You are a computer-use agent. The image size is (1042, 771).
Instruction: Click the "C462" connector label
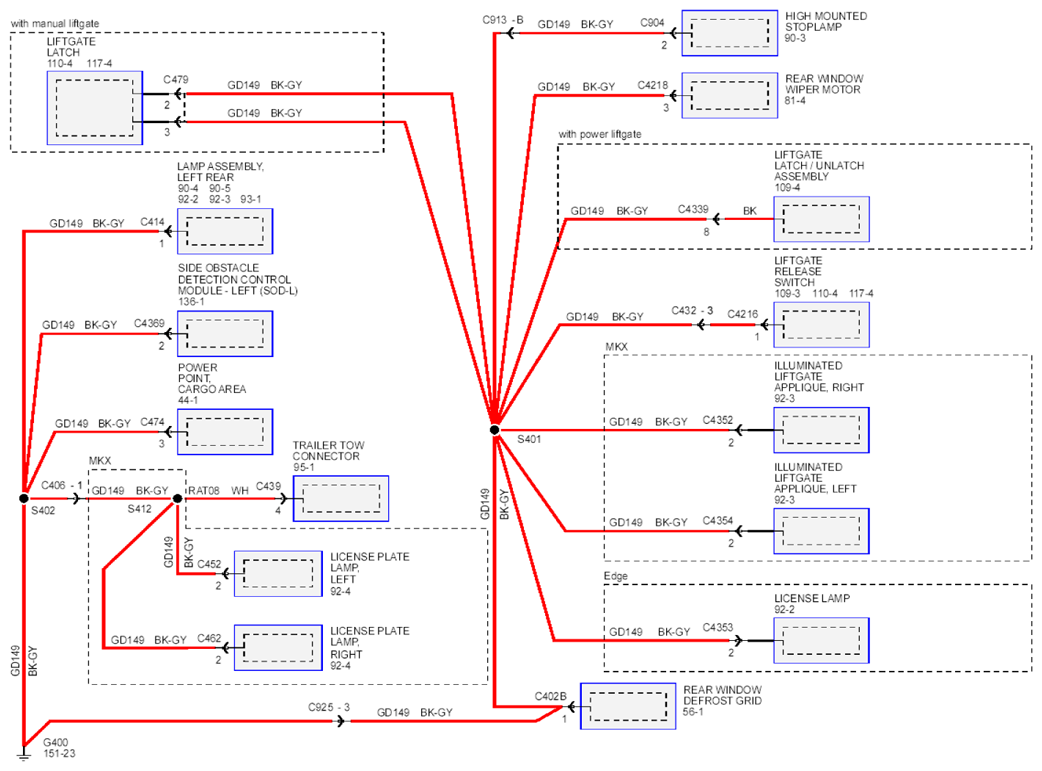(209, 639)
